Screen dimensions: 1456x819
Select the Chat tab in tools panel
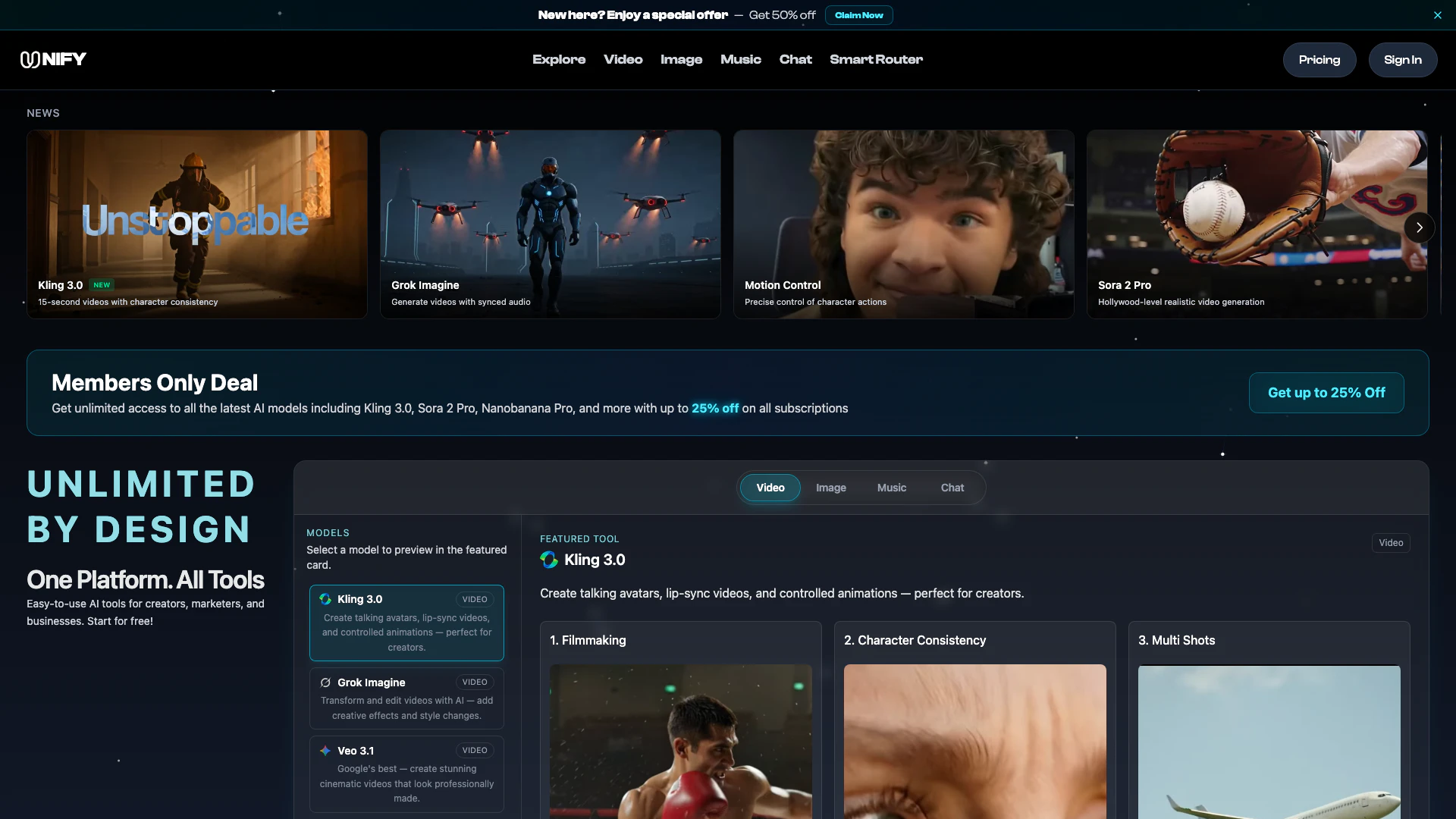tap(952, 488)
